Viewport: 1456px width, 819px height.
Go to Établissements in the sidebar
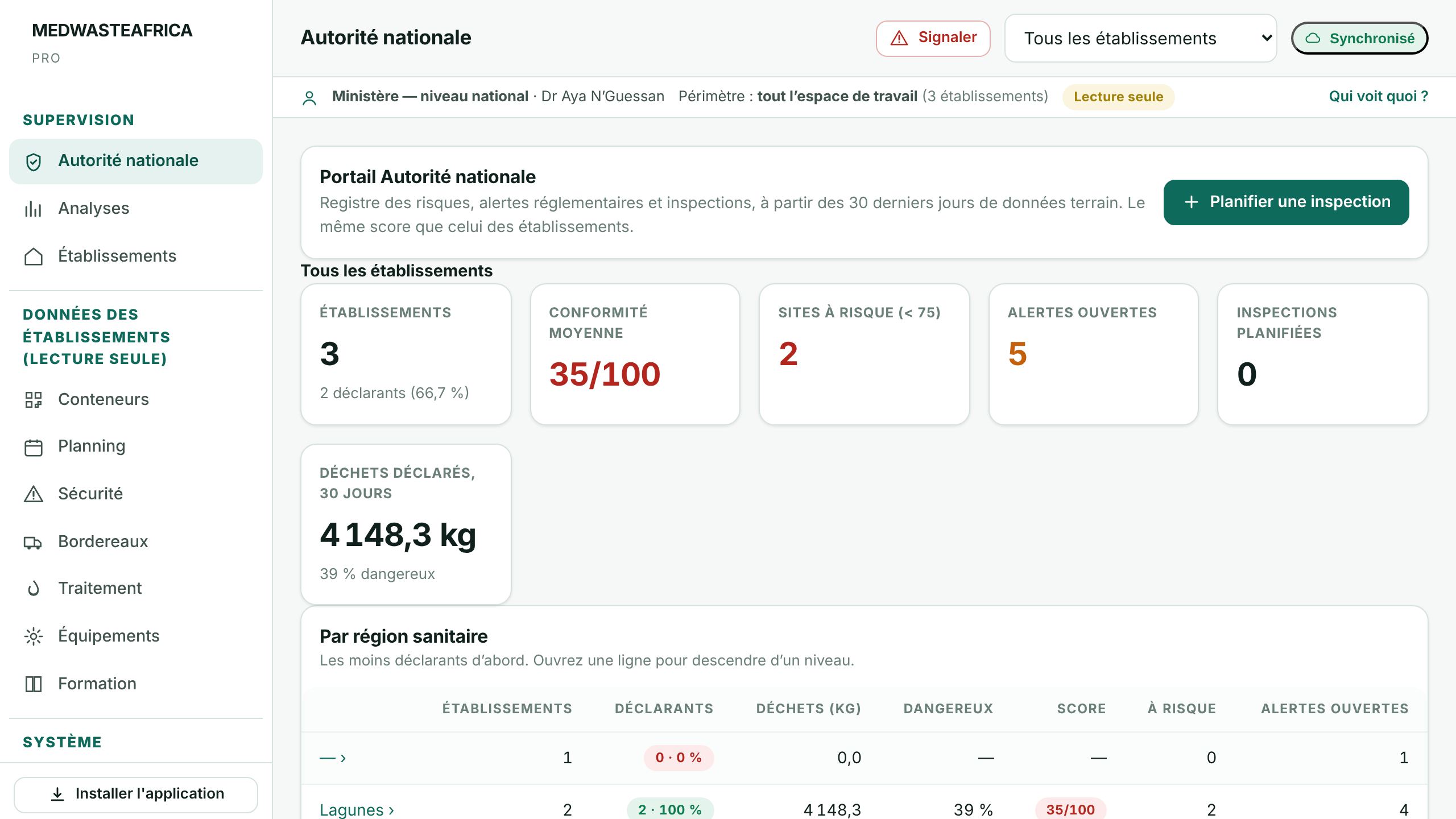pos(136,257)
